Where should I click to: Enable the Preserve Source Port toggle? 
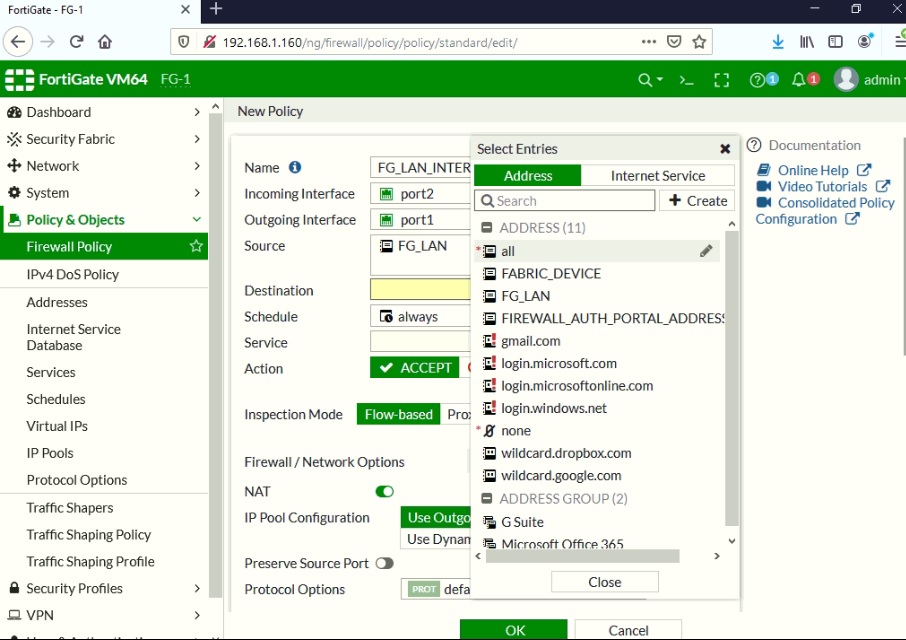tap(385, 563)
